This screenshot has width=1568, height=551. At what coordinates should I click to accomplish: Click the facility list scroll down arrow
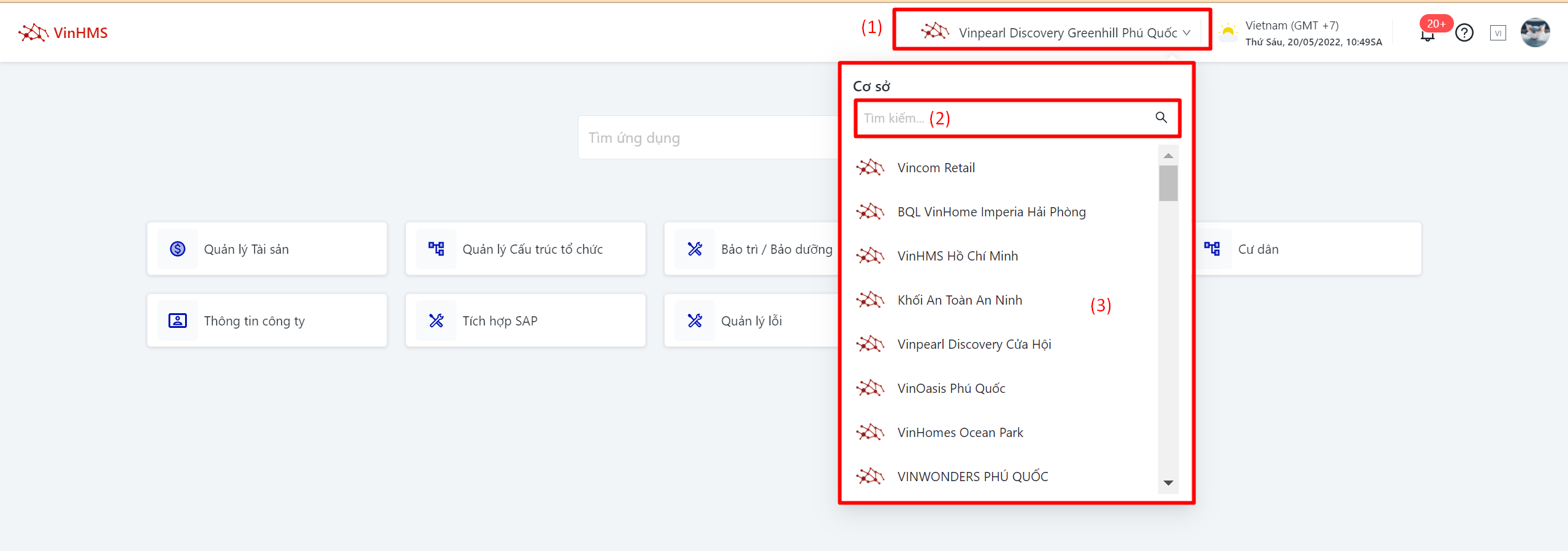tap(1168, 483)
